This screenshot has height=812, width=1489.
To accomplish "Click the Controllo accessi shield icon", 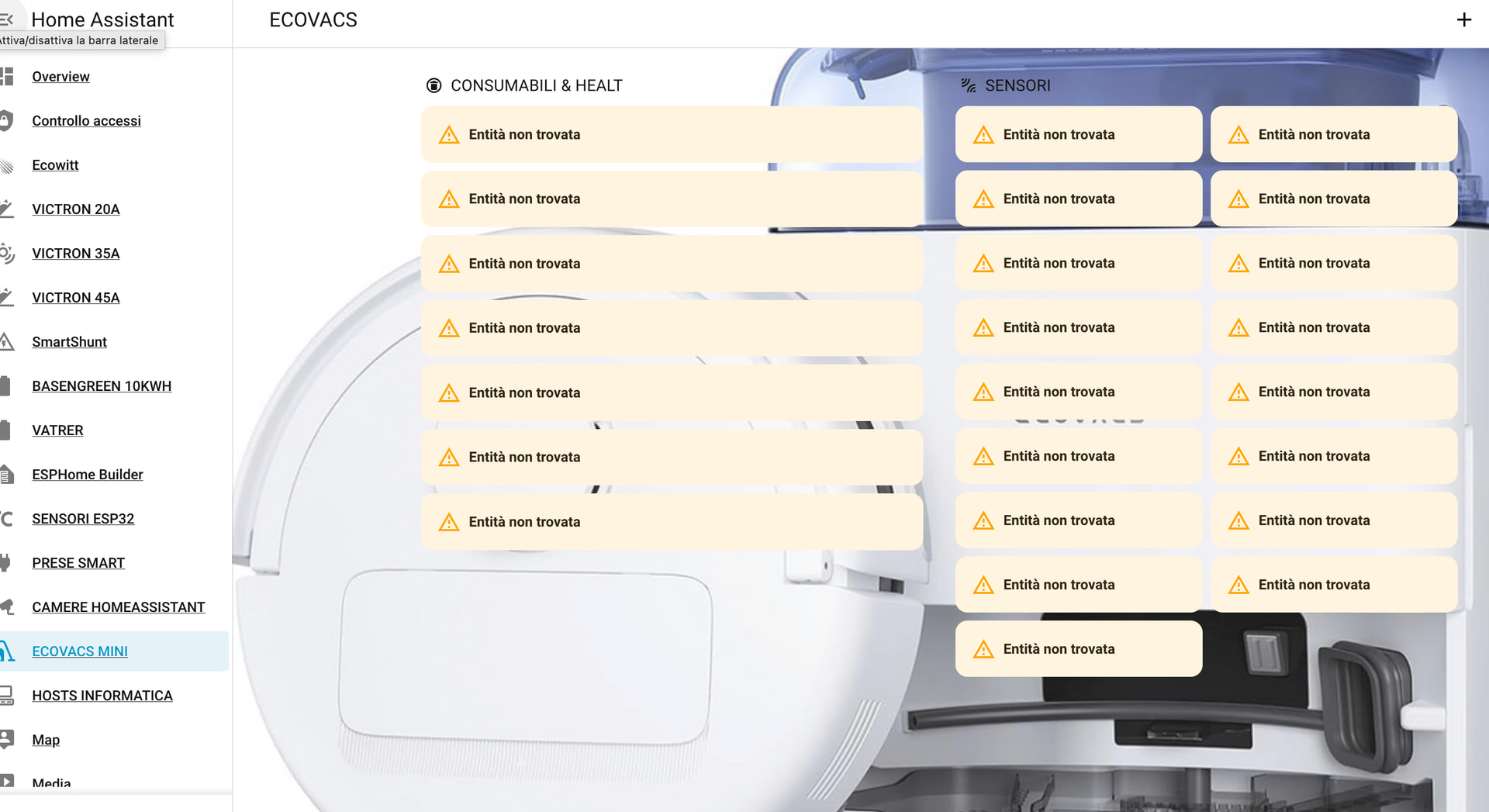I will 7,120.
